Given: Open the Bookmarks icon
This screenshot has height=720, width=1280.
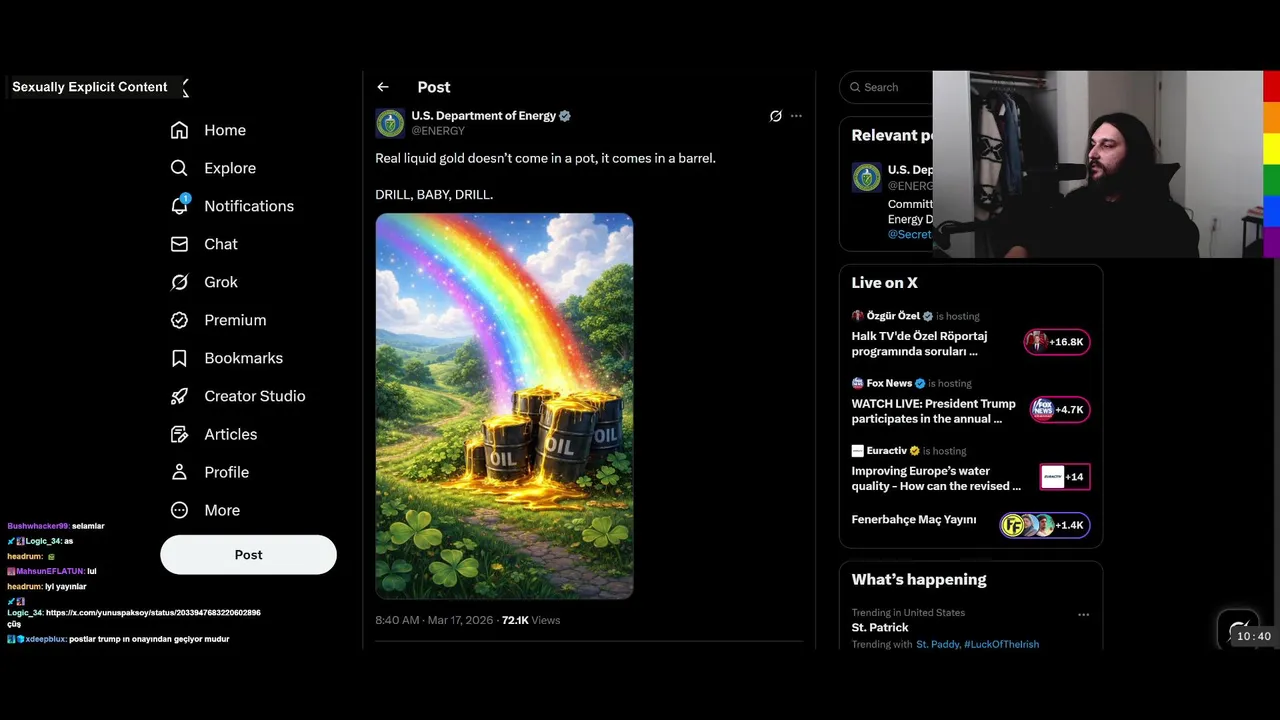Looking at the screenshot, I should 179,358.
